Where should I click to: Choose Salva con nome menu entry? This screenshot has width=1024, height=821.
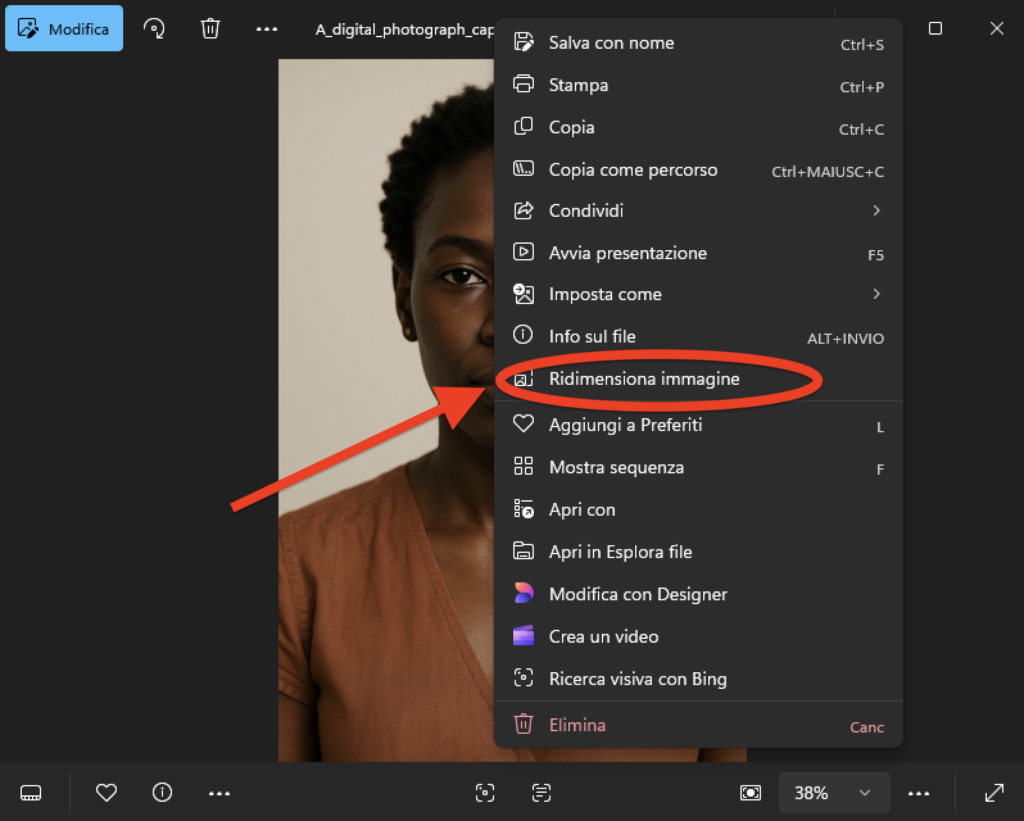611,43
